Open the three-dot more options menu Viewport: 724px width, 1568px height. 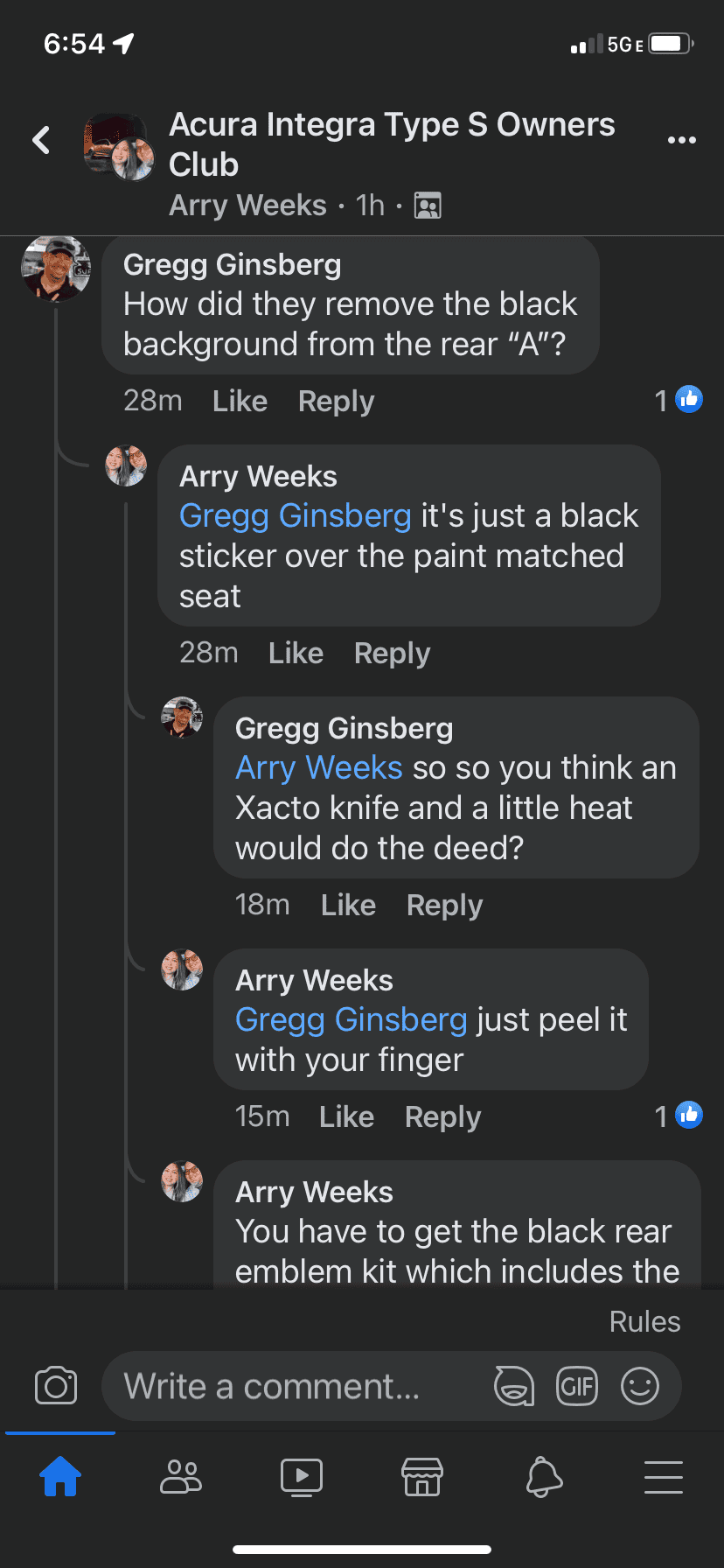click(x=681, y=140)
